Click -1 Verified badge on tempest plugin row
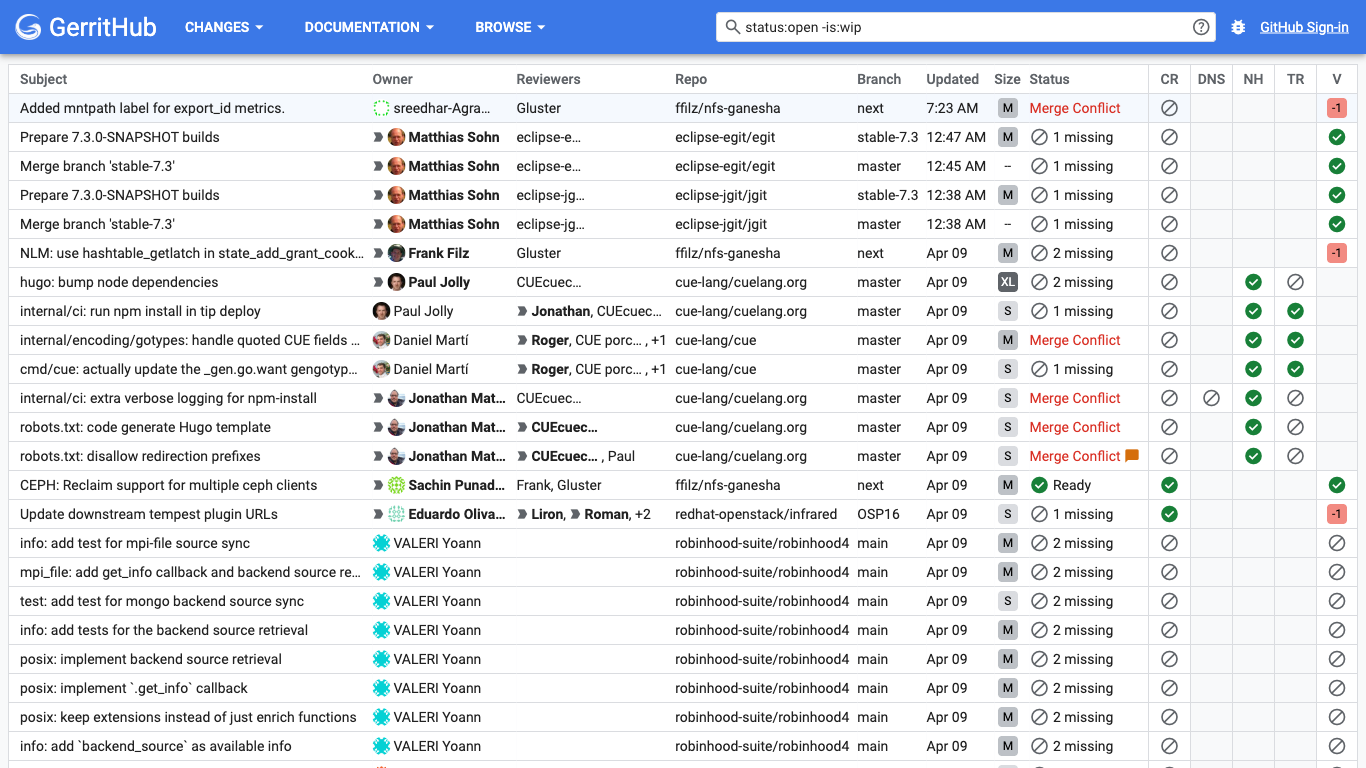This screenshot has height=768, width=1366. pyautogui.click(x=1336, y=514)
